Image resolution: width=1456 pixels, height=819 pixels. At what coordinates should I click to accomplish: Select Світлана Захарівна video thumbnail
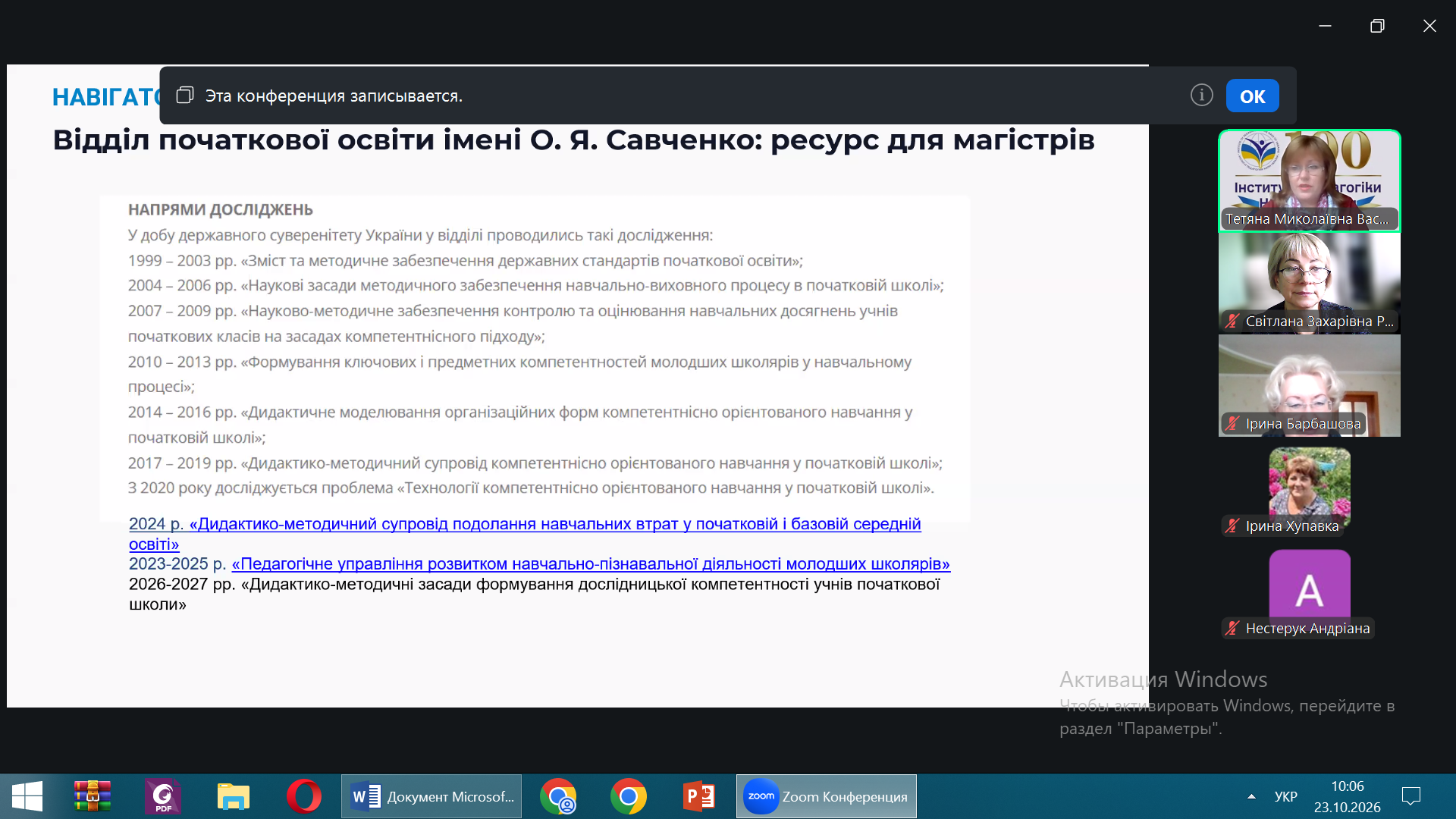[1309, 283]
